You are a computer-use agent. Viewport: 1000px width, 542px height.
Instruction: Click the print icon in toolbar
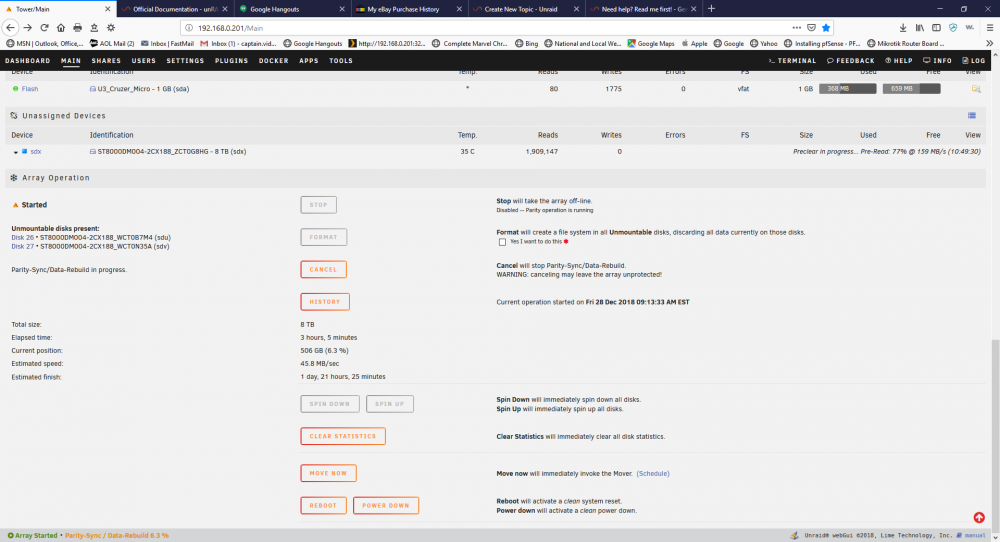pos(77,27)
